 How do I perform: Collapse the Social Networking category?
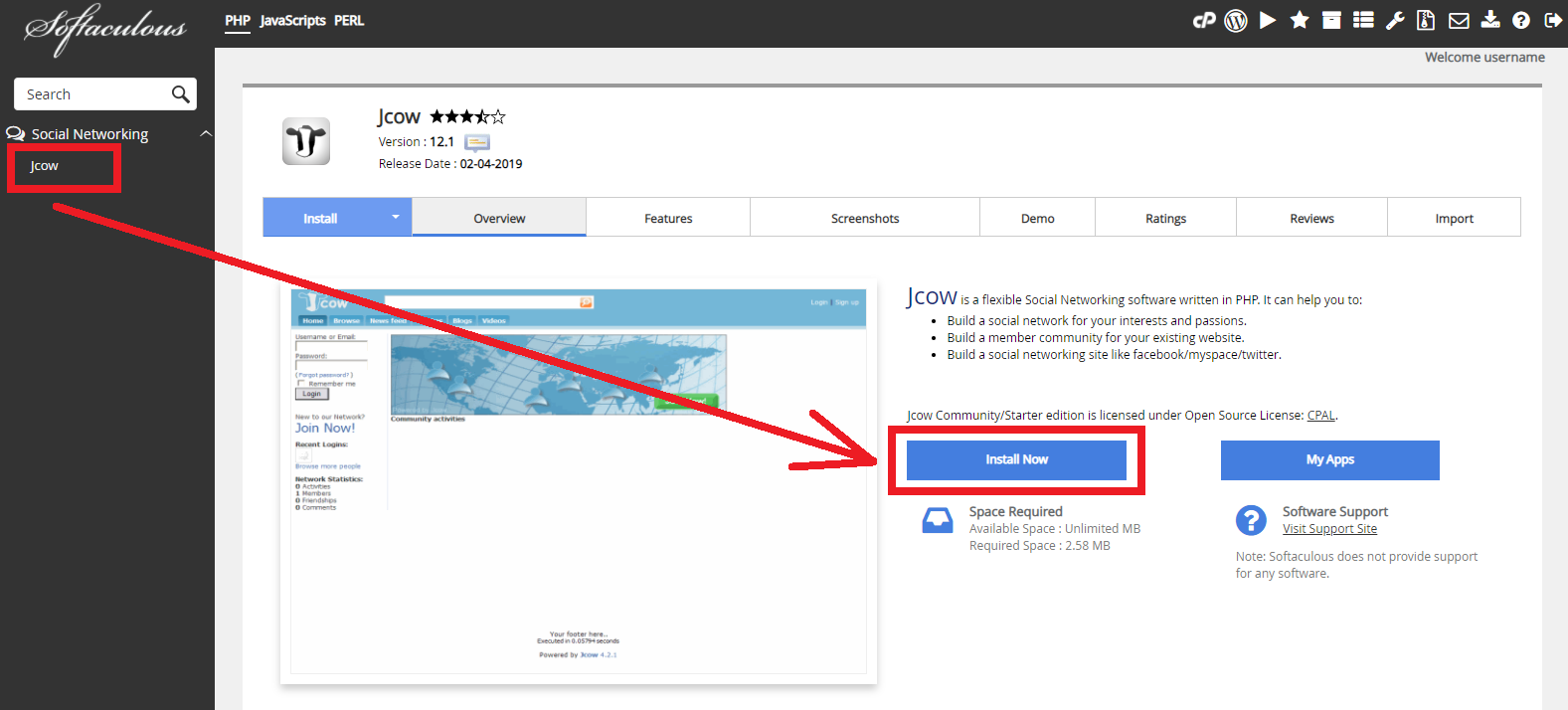pos(206,134)
